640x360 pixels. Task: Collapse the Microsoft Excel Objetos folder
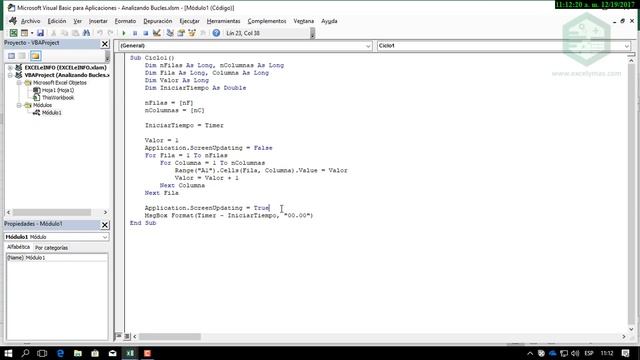(19, 83)
